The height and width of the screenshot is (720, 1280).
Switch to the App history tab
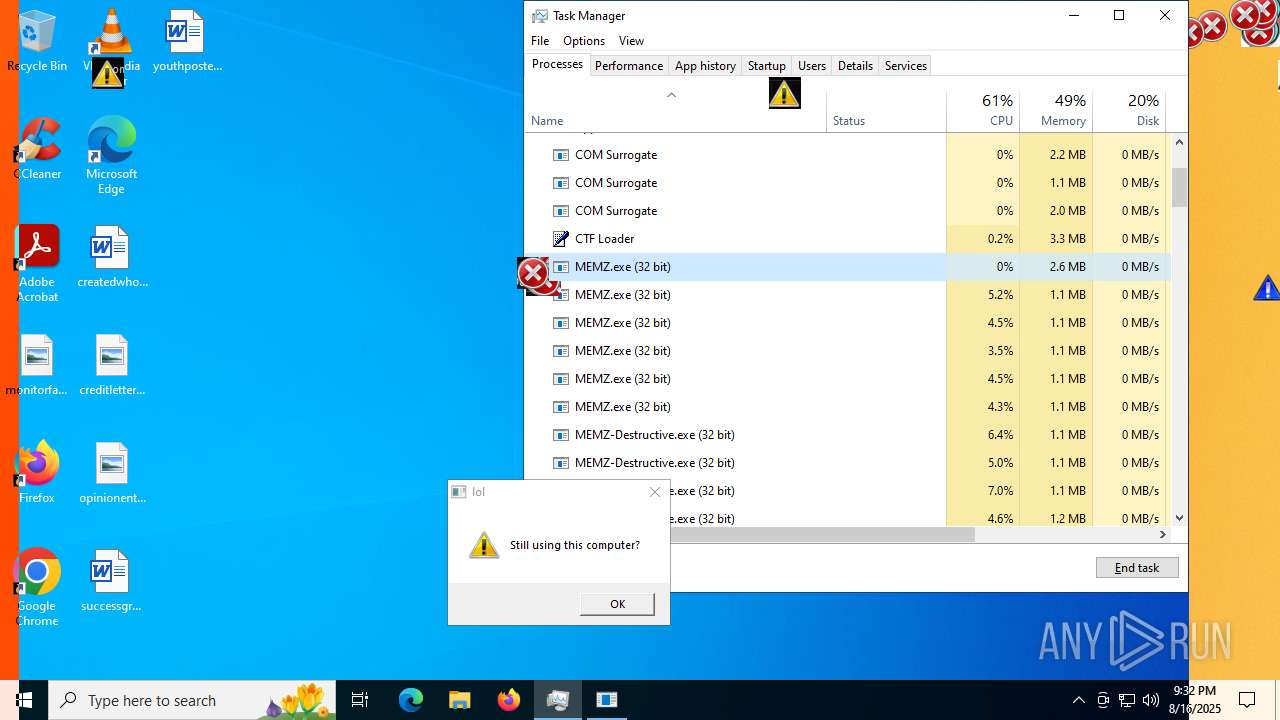click(x=705, y=66)
